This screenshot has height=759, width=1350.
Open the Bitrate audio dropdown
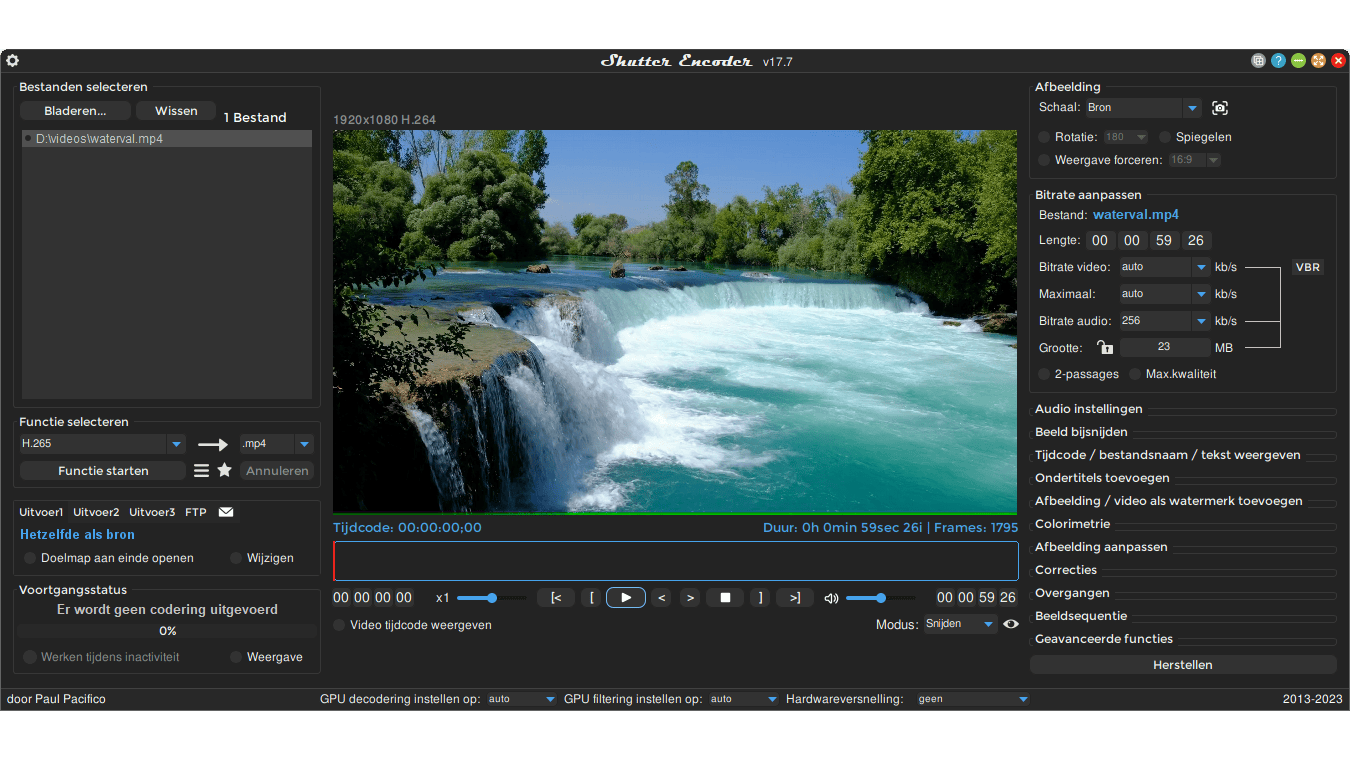1201,321
